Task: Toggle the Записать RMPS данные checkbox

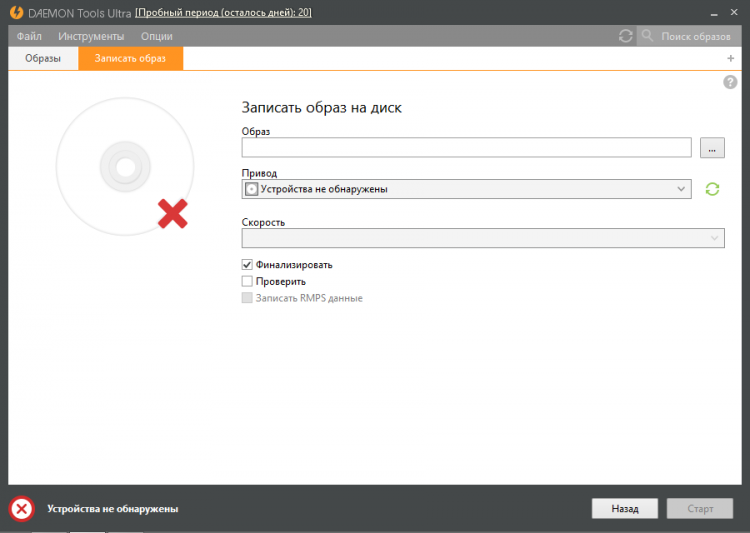Action: pos(247,298)
